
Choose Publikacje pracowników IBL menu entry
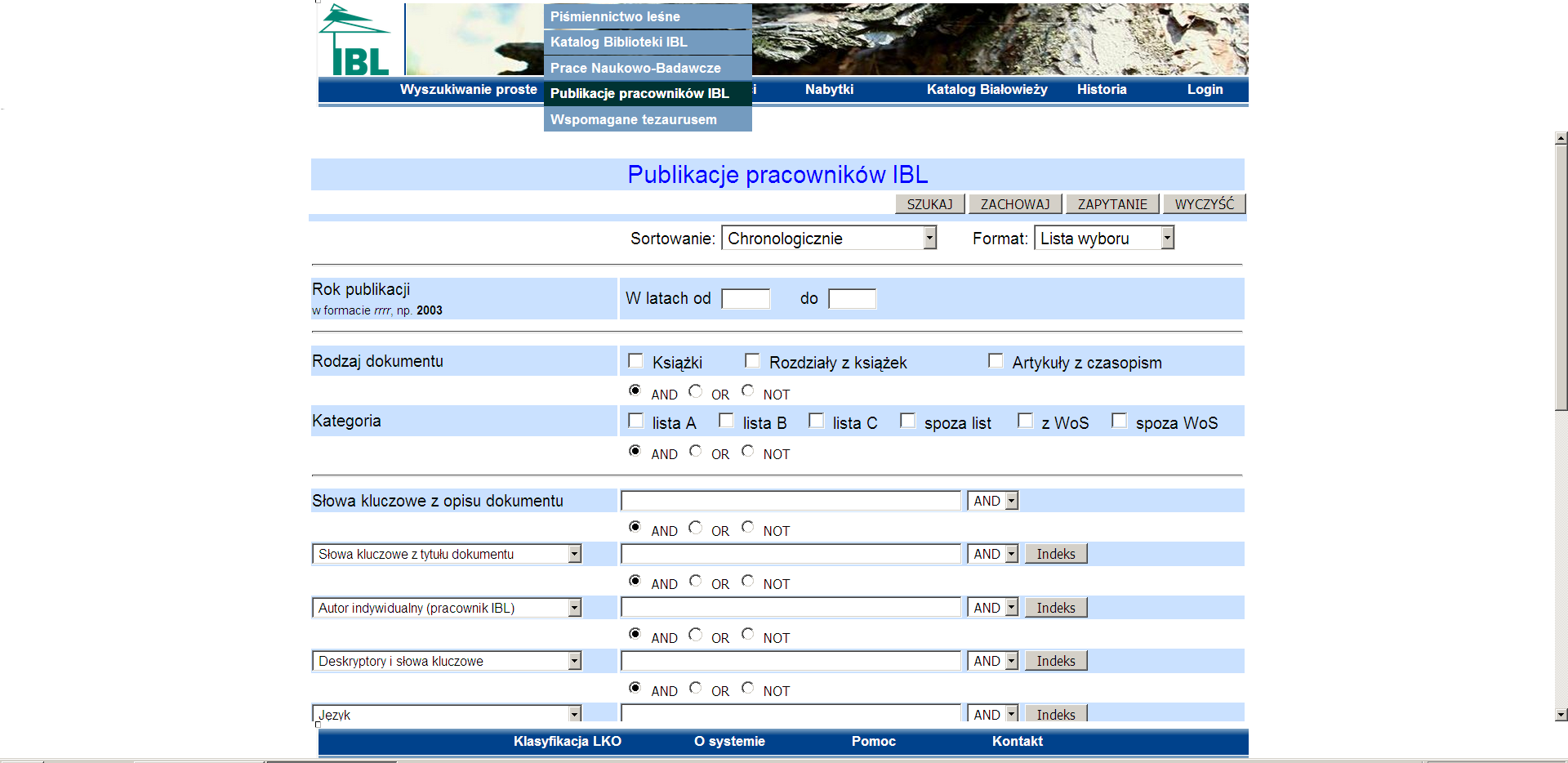(648, 93)
